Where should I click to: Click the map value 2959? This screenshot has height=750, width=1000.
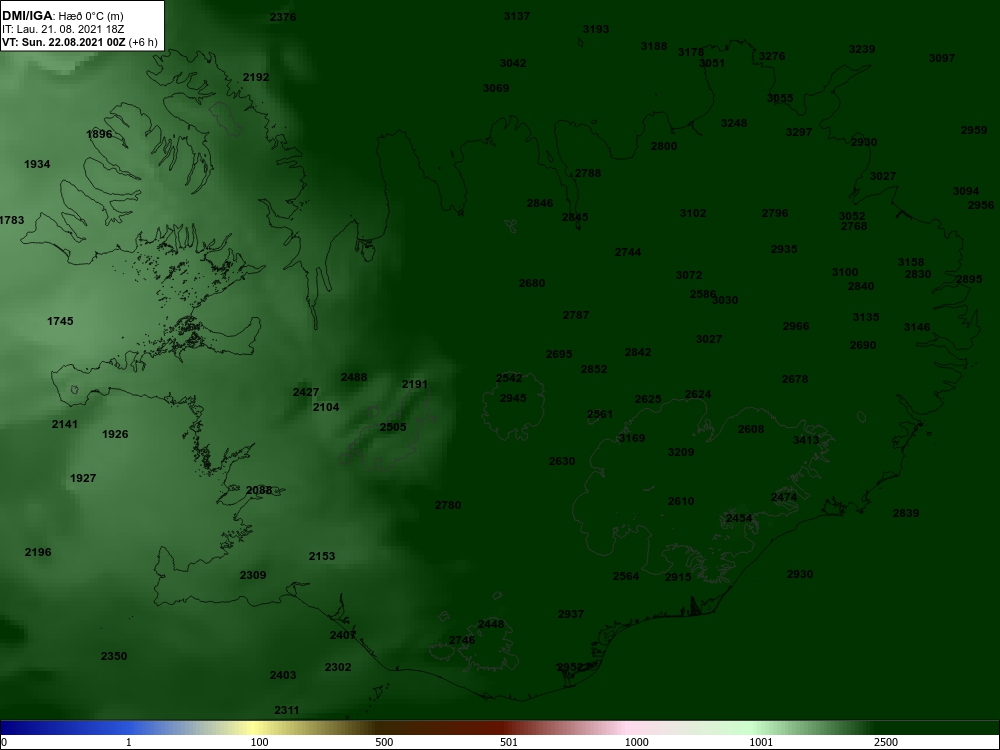[x=974, y=130]
